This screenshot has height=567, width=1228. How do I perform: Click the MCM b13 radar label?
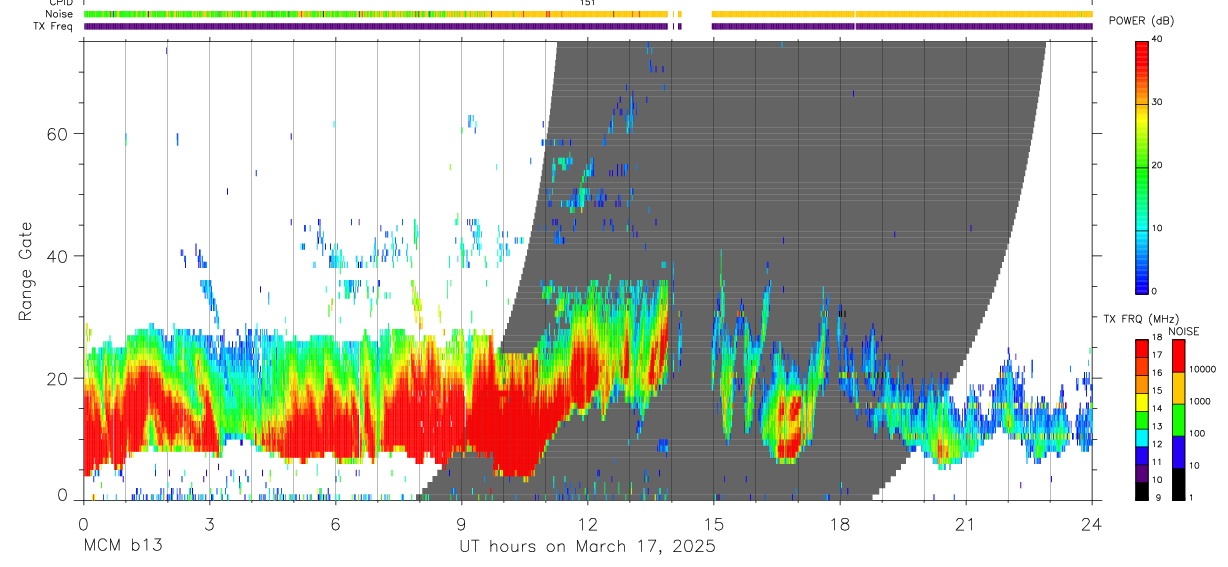tap(123, 546)
